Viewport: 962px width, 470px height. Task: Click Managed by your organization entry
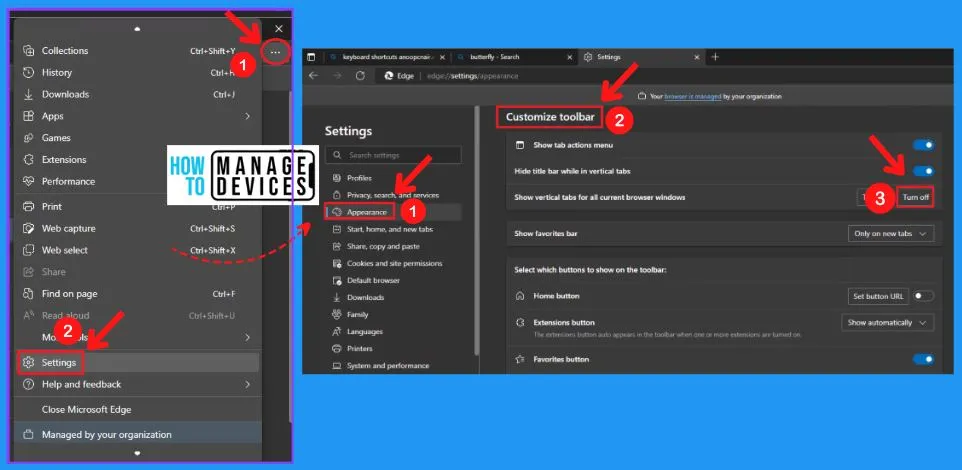136,434
